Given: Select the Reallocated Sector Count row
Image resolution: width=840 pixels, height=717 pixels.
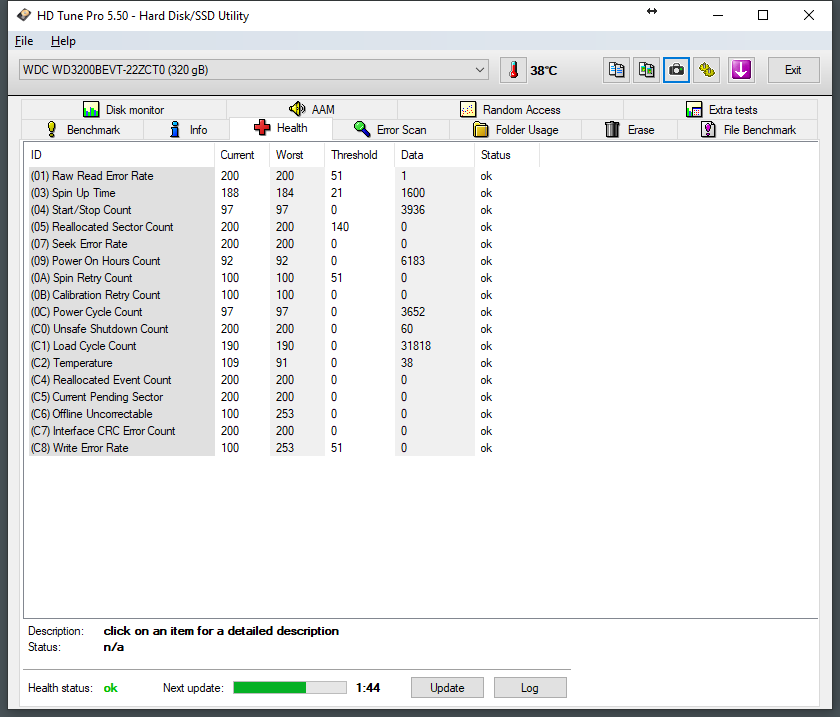Looking at the screenshot, I should 112,227.
